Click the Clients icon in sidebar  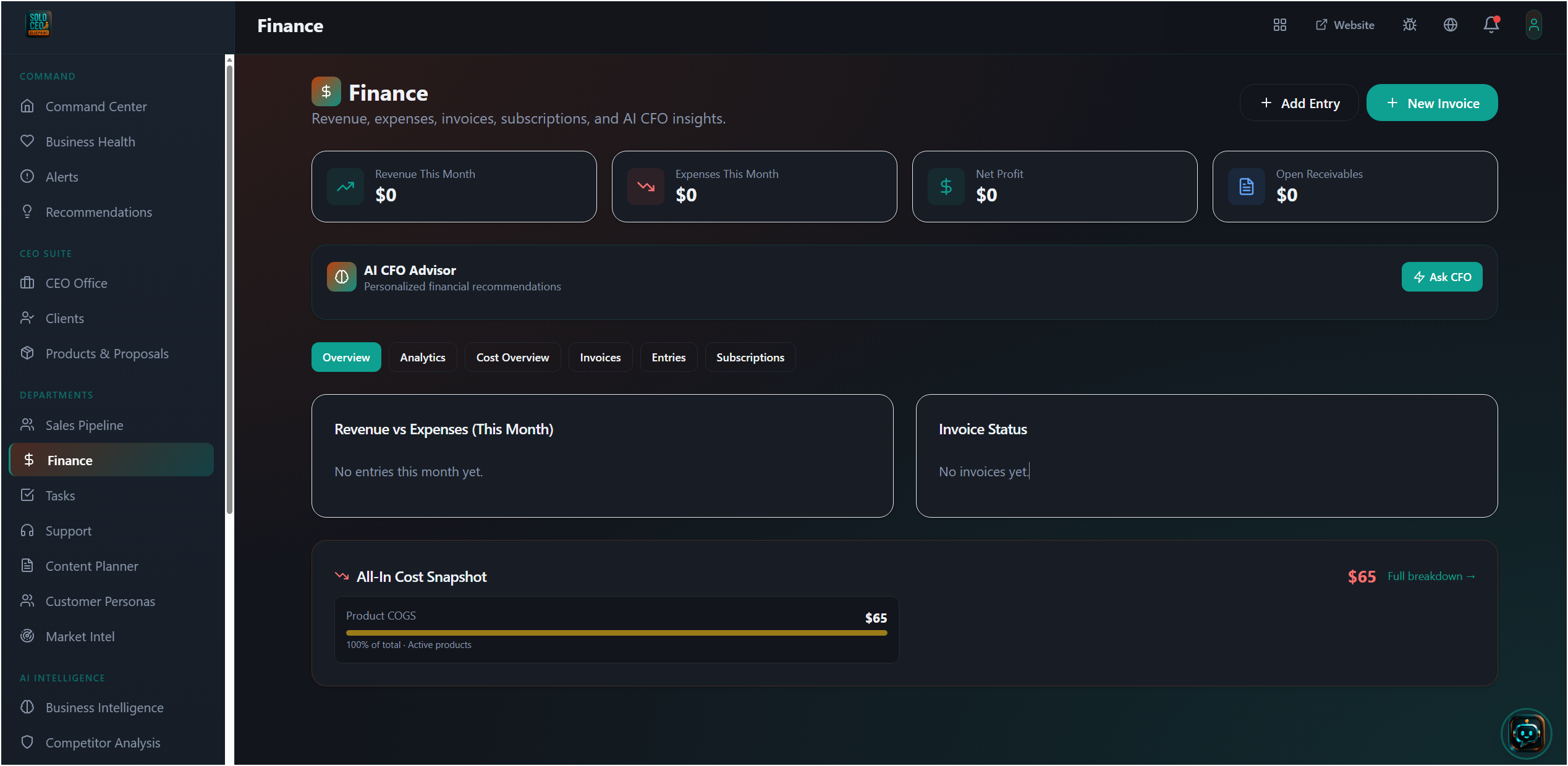tap(27, 318)
